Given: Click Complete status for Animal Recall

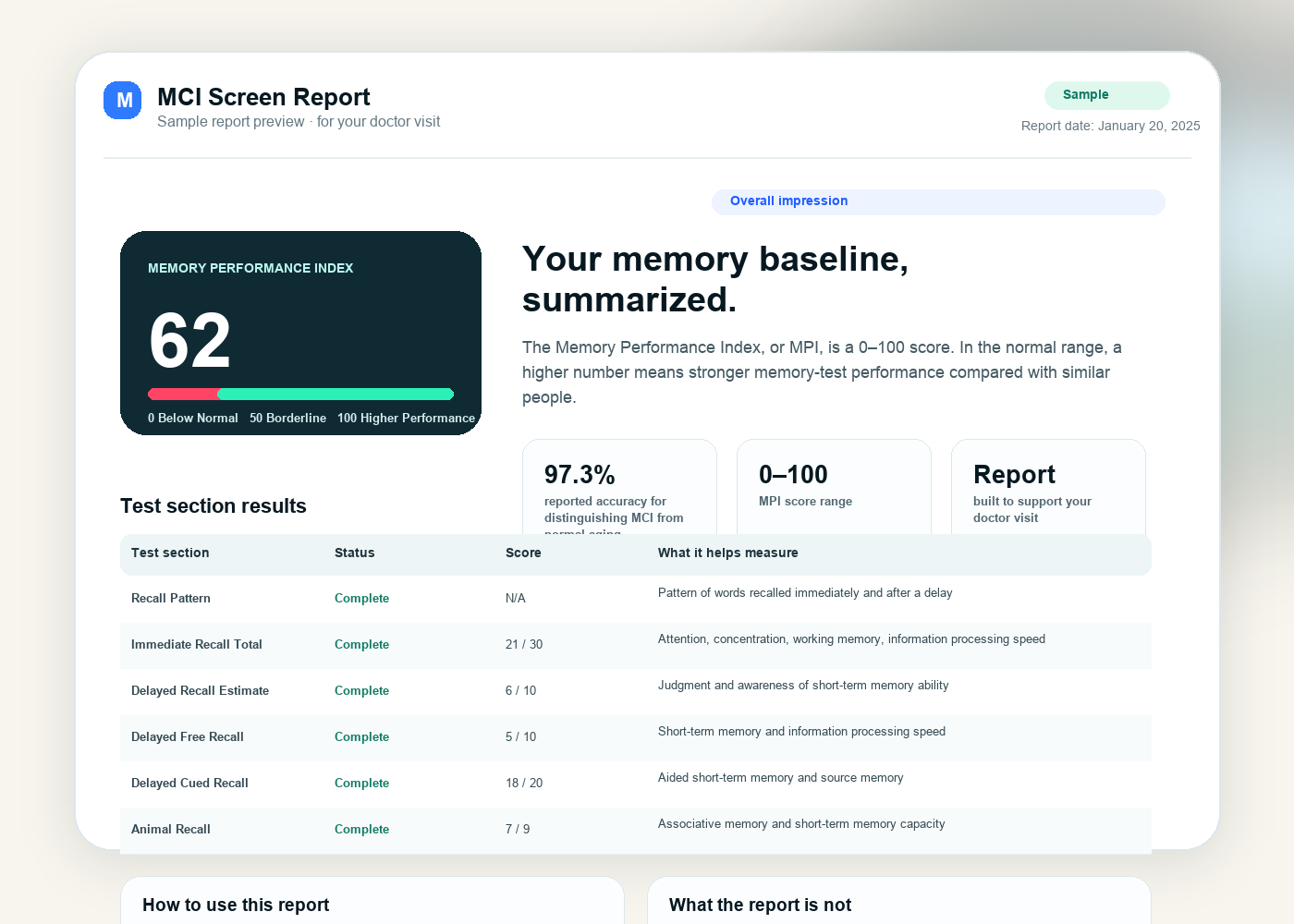Looking at the screenshot, I should point(361,829).
